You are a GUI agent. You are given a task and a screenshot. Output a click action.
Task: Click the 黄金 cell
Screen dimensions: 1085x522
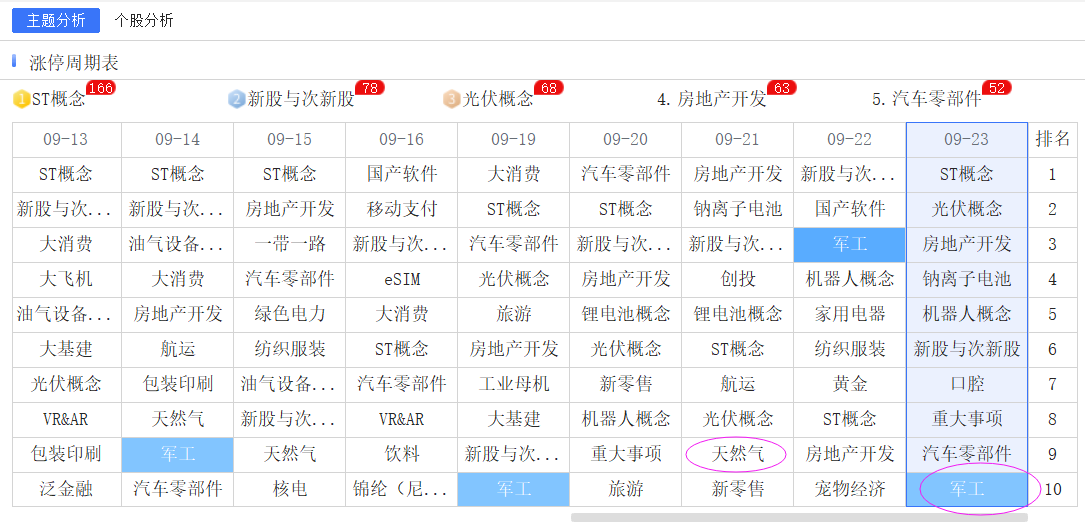(x=850, y=385)
